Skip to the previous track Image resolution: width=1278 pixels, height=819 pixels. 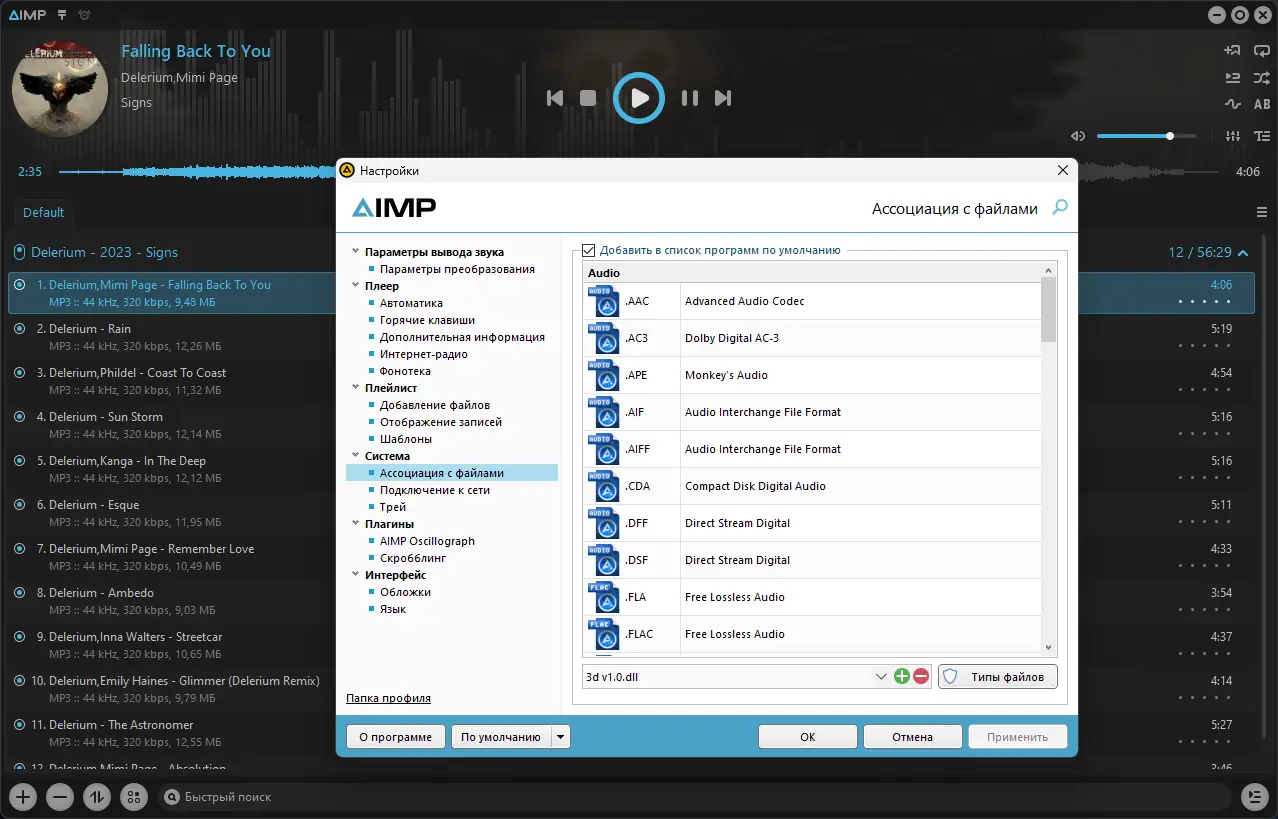click(555, 98)
